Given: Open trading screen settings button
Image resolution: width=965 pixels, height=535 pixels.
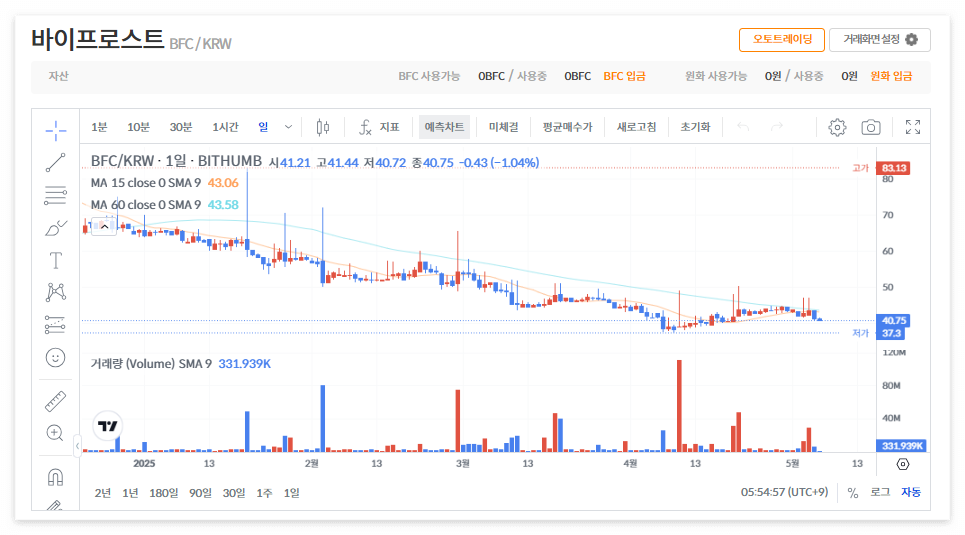Looking at the screenshot, I should [879, 39].
